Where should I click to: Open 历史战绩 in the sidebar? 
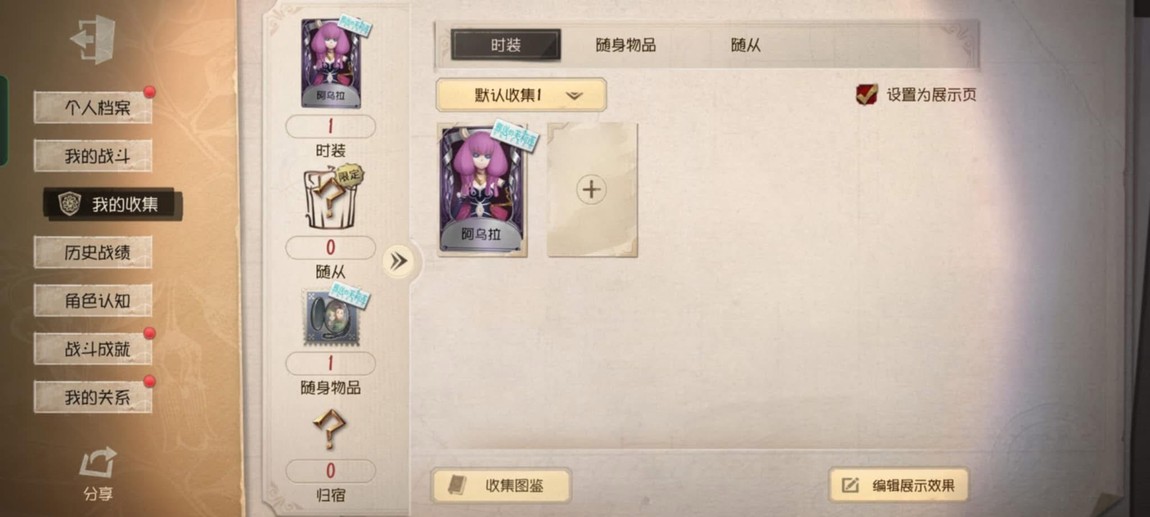93,252
